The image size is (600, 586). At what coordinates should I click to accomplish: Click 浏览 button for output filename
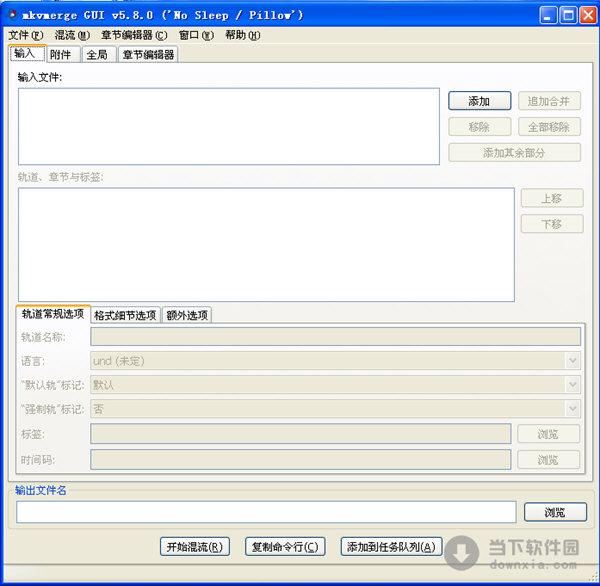(x=555, y=512)
